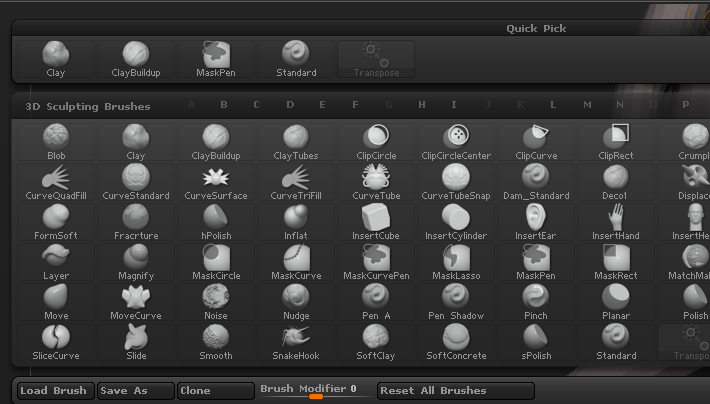
Task: Filter brushes by letter M
Action: point(587,105)
